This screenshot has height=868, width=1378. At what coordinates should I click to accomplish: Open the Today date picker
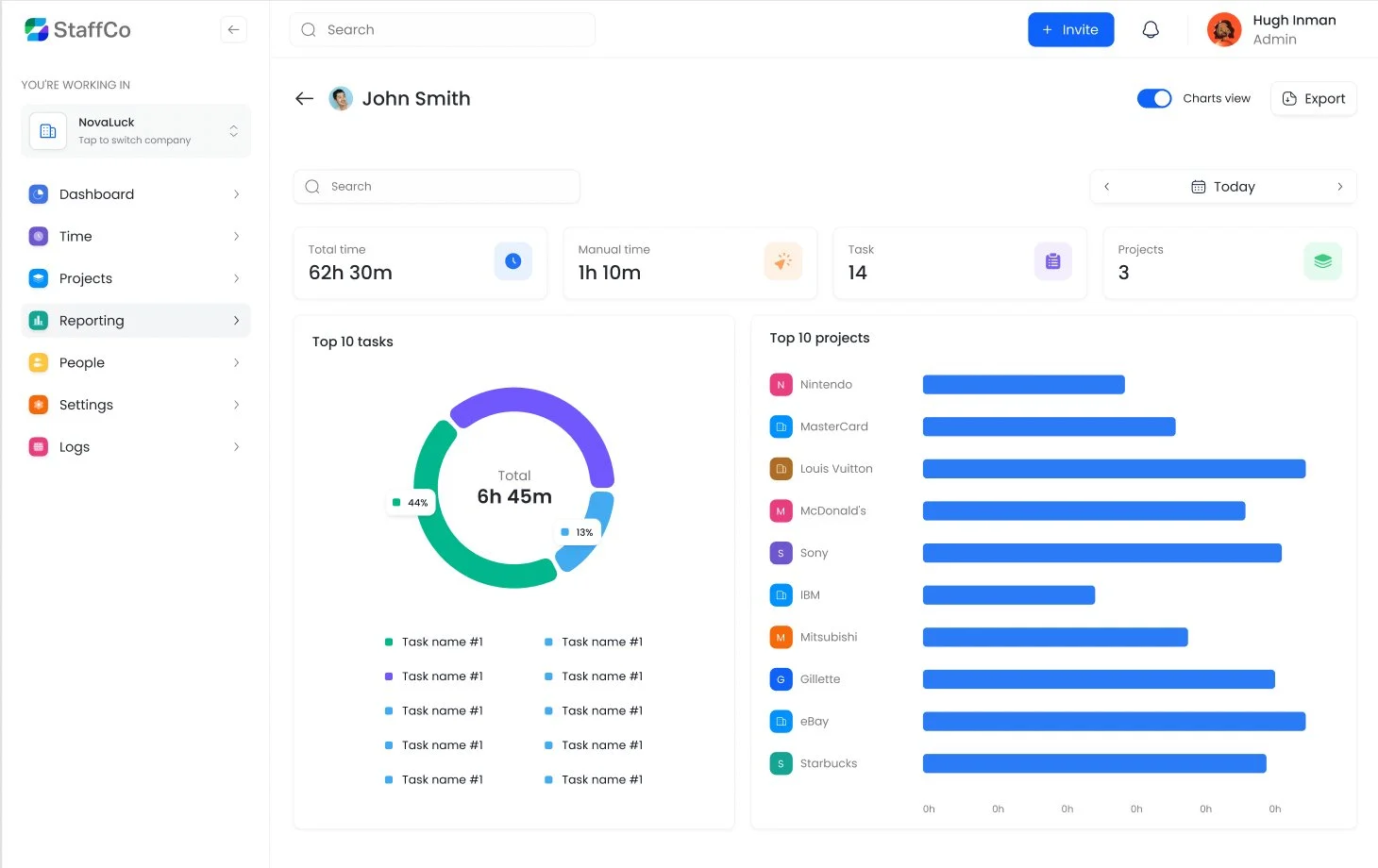pos(1223,186)
